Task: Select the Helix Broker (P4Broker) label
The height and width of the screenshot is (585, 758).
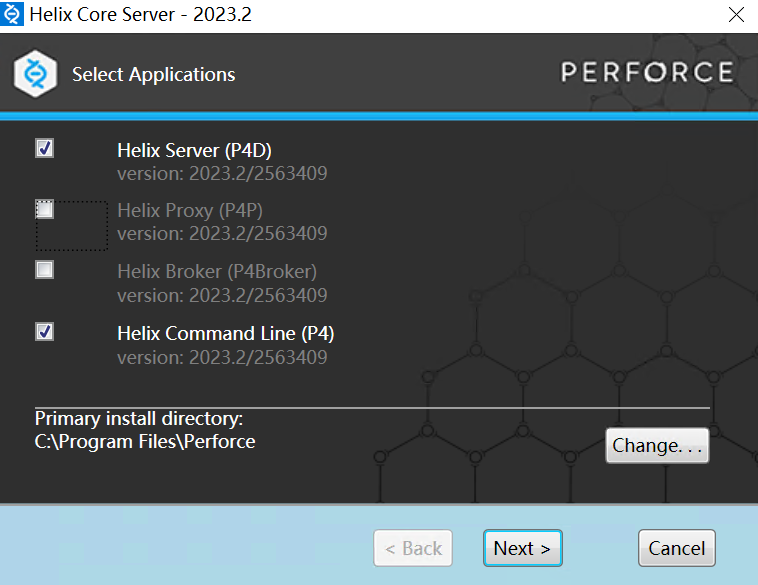Action: point(217,271)
